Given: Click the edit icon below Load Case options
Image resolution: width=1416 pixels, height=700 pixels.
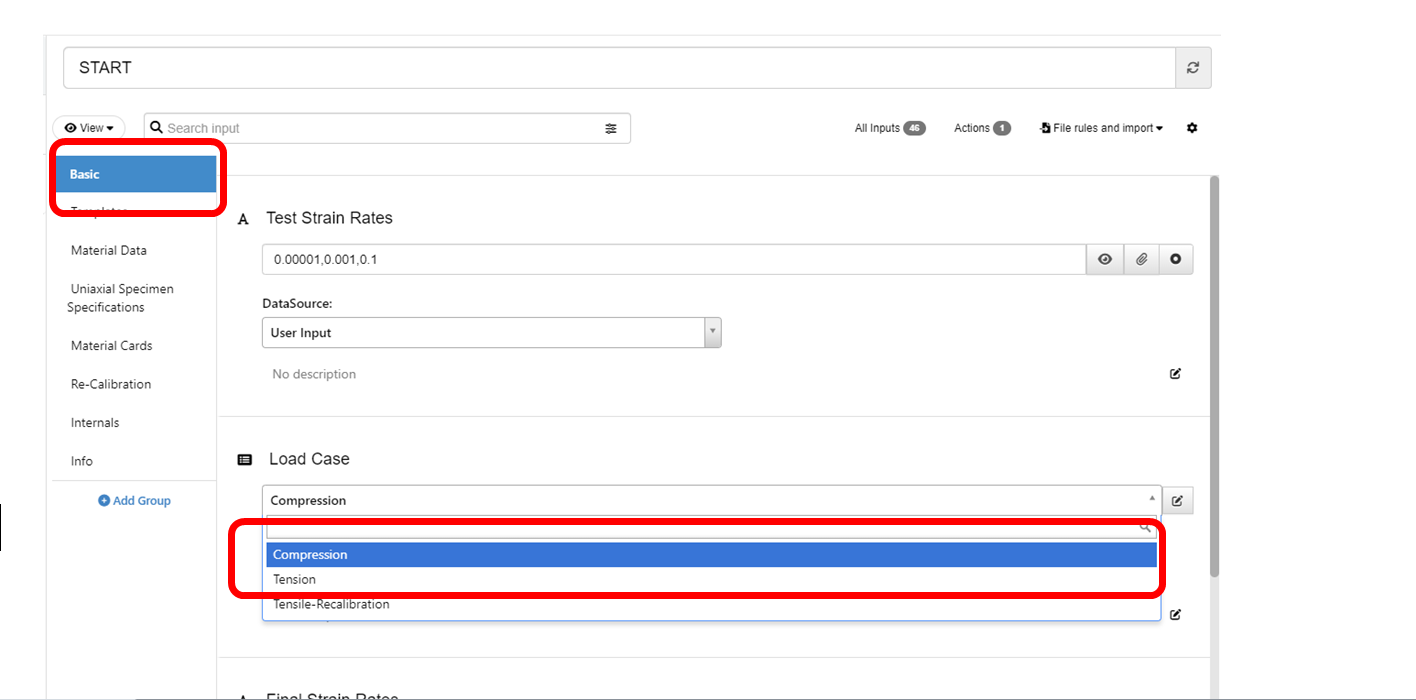Looking at the screenshot, I should tap(1175, 614).
